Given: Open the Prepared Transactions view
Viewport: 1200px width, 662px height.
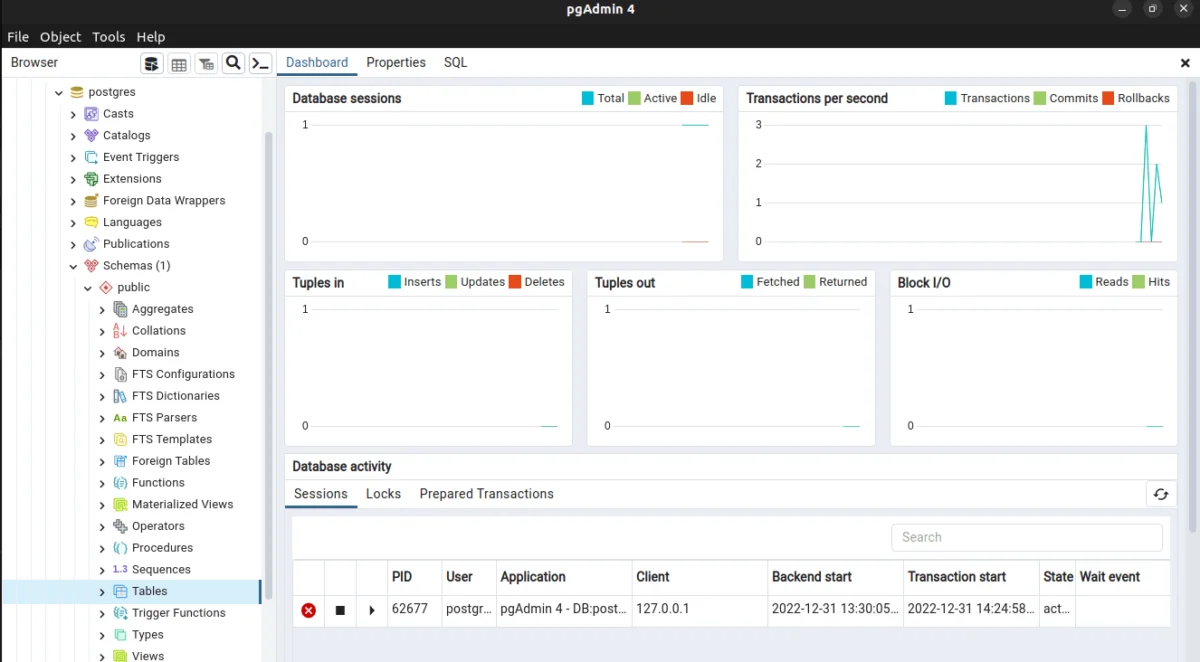Looking at the screenshot, I should pos(486,493).
